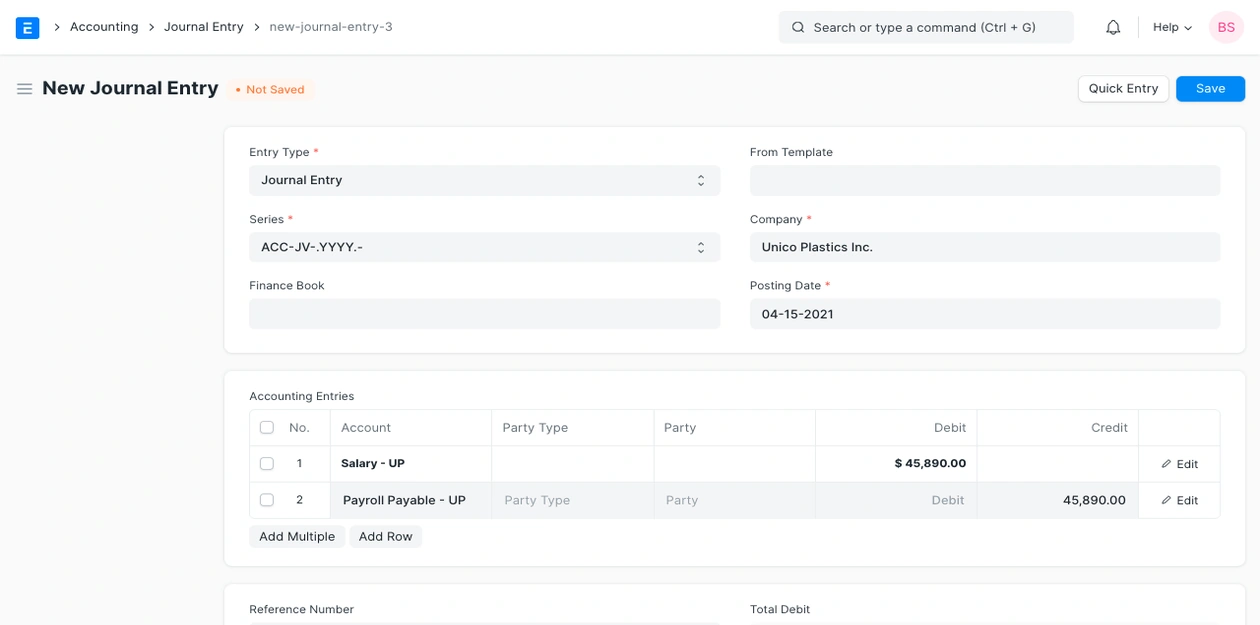Image resolution: width=1260 pixels, height=625 pixels.
Task: Check the row 2 Payroll Payable checkbox
Action: click(x=267, y=500)
